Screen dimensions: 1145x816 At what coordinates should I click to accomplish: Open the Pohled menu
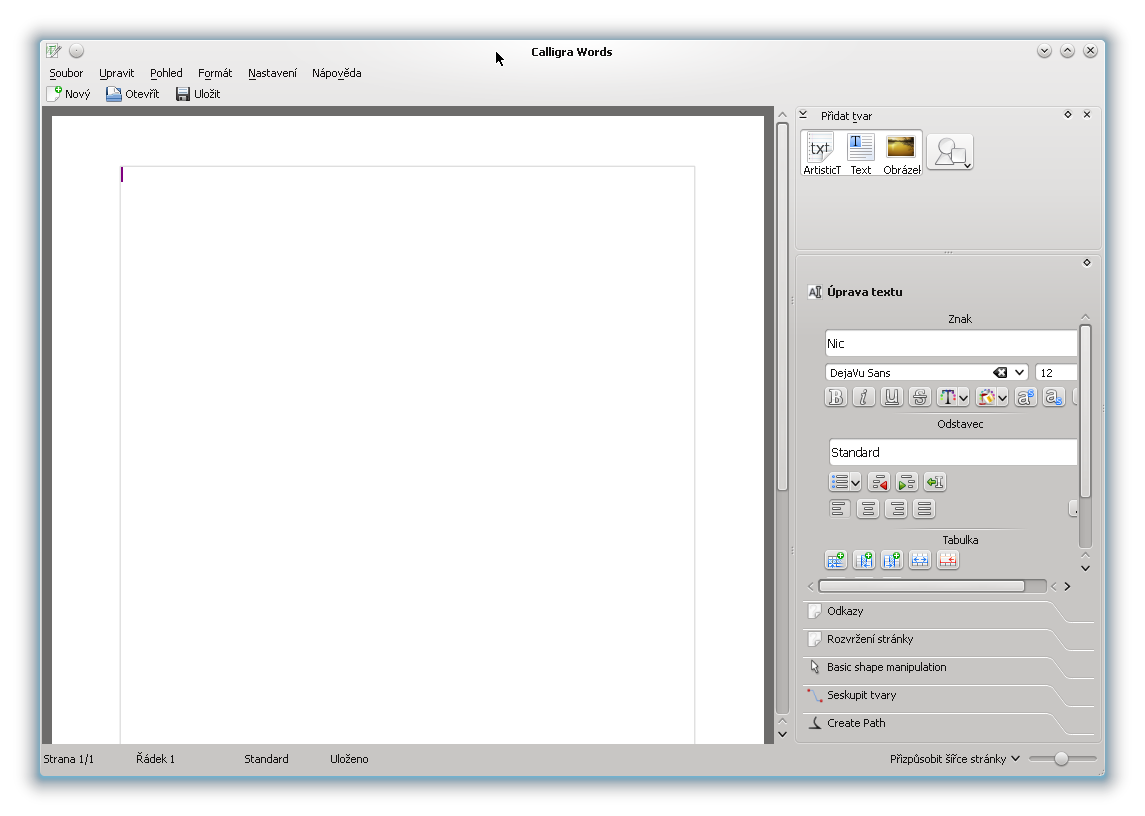pyautogui.click(x=166, y=73)
